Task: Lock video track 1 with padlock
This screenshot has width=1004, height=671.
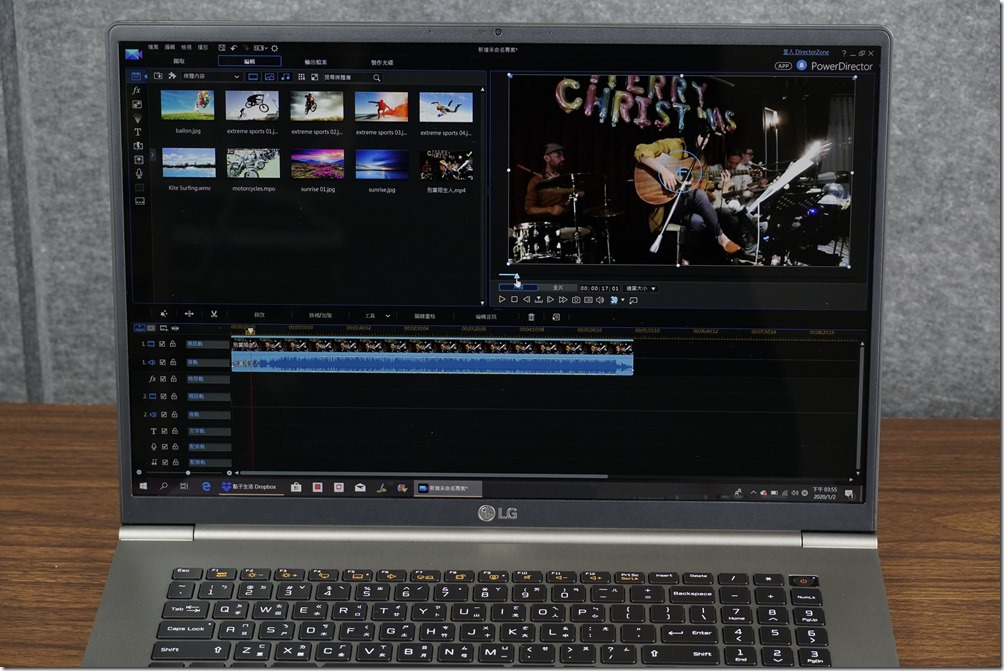Action: click(172, 344)
